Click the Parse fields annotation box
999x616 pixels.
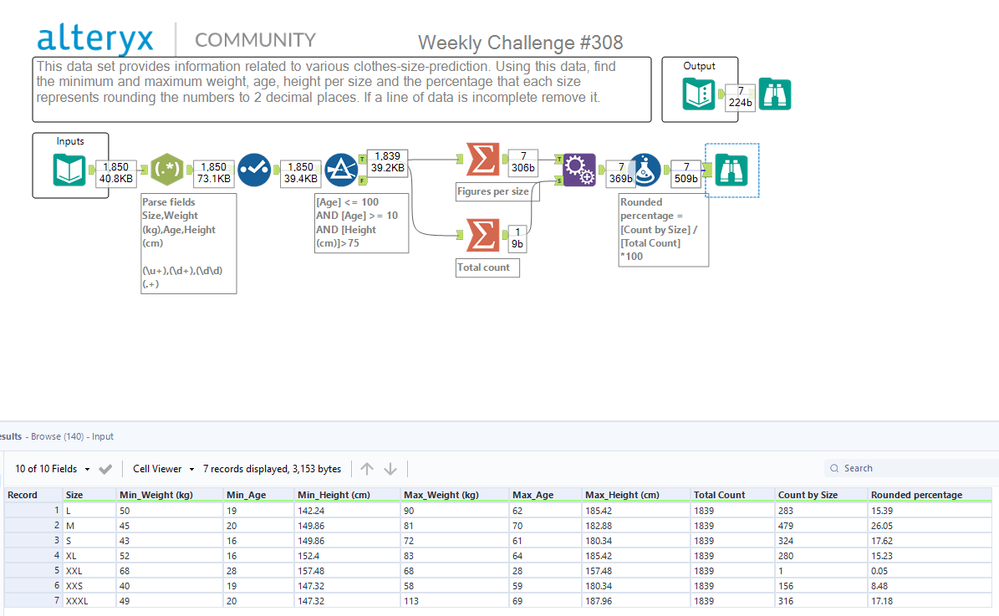point(189,243)
